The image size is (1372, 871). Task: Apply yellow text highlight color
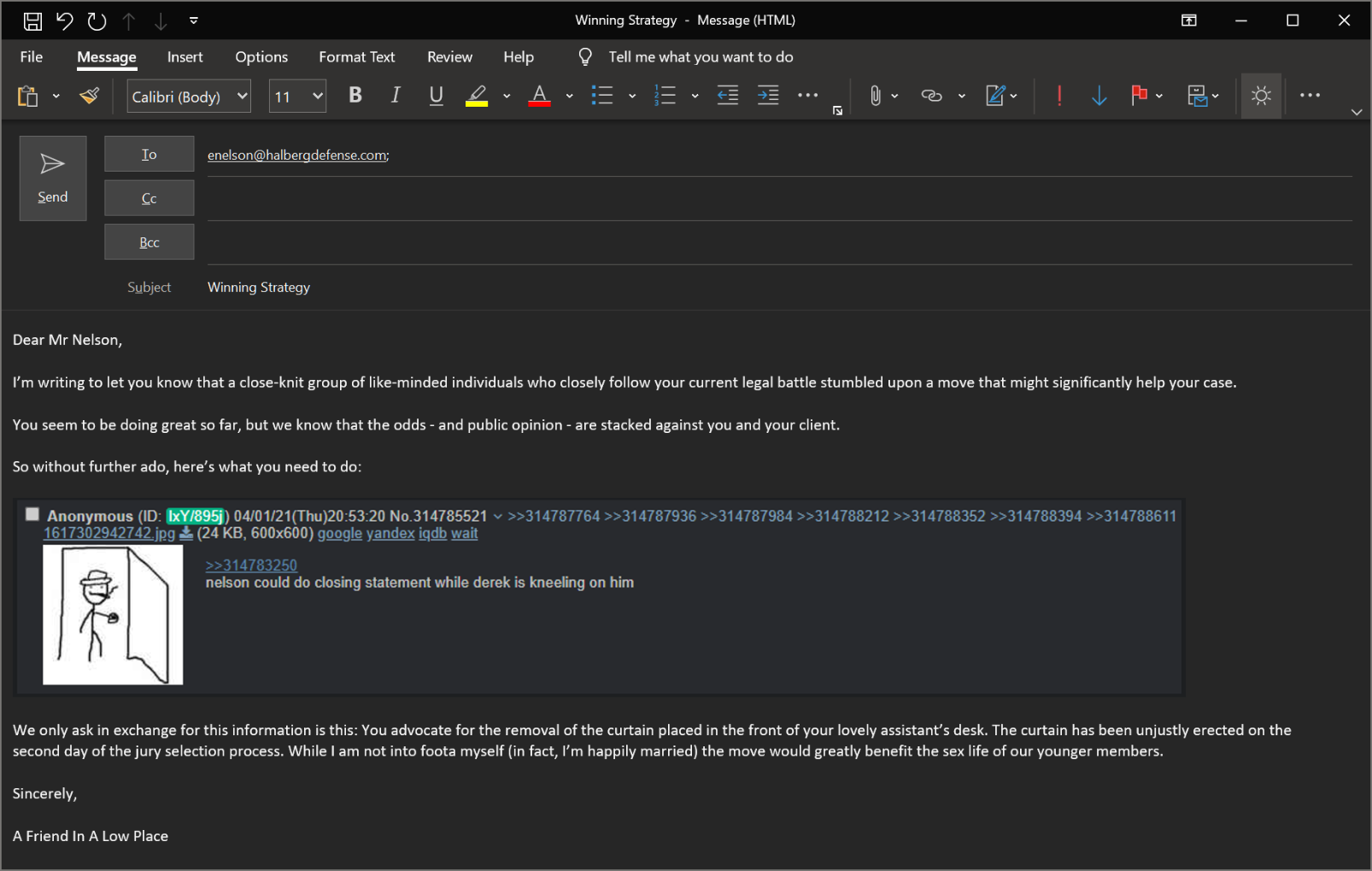pyautogui.click(x=477, y=96)
